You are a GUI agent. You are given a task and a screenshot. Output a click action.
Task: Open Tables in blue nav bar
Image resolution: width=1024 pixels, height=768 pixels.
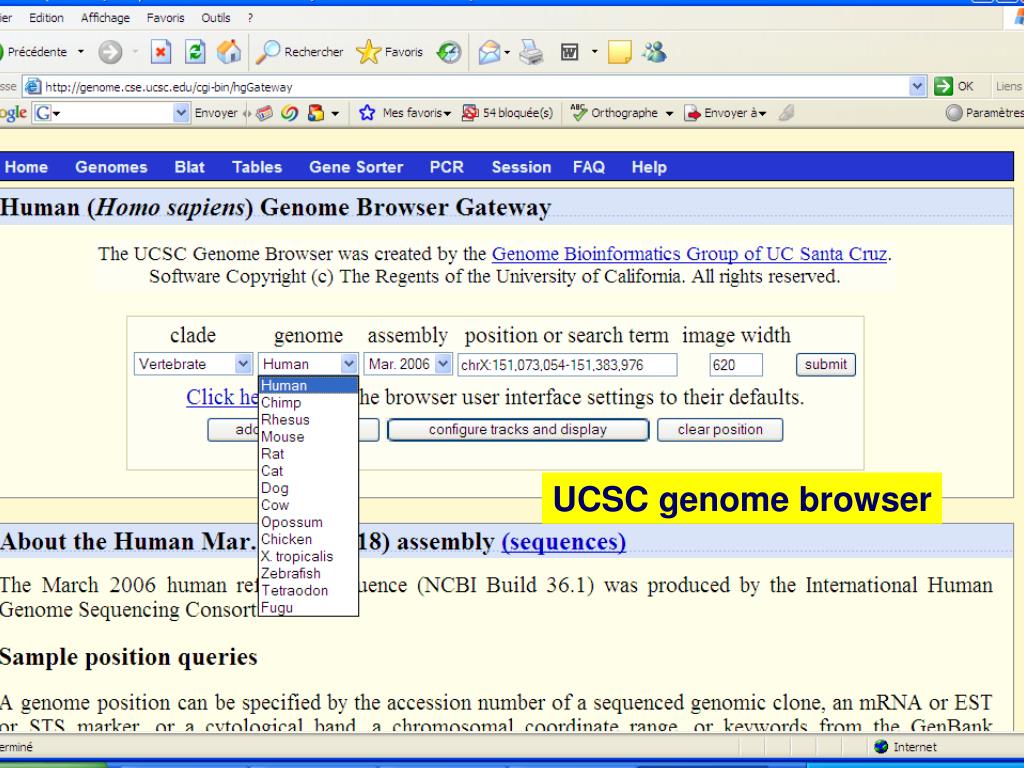pyautogui.click(x=257, y=167)
